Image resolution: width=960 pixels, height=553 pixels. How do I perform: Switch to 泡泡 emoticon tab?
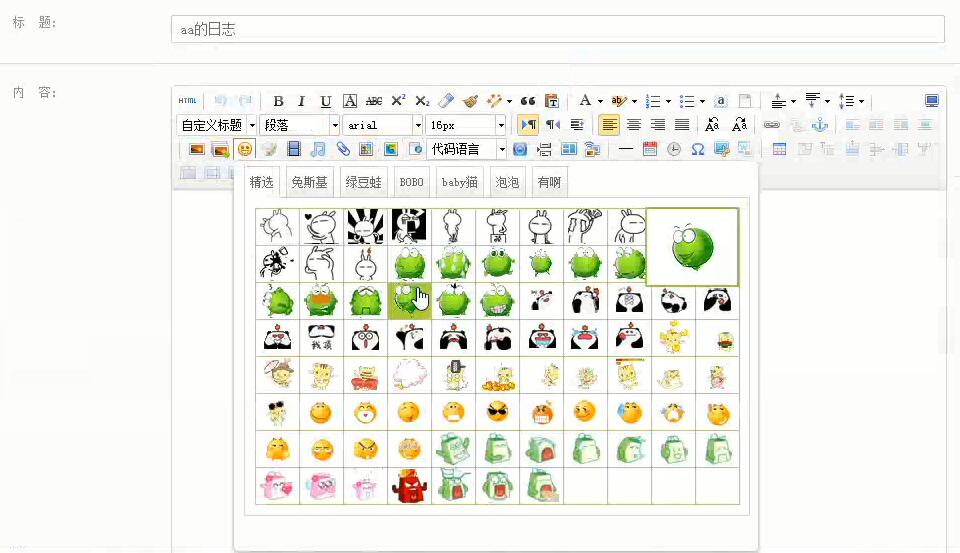tap(507, 182)
